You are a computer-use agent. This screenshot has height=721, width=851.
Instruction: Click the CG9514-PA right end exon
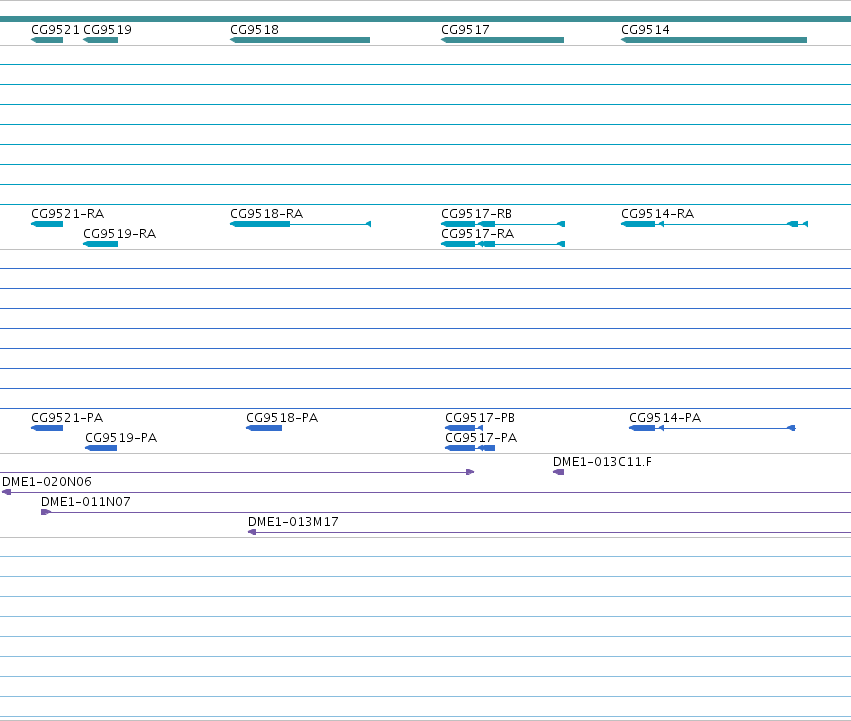pos(792,428)
